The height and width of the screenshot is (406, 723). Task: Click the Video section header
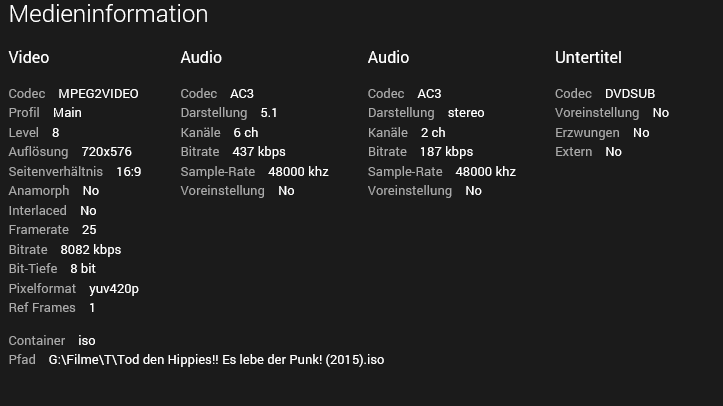(x=29, y=58)
